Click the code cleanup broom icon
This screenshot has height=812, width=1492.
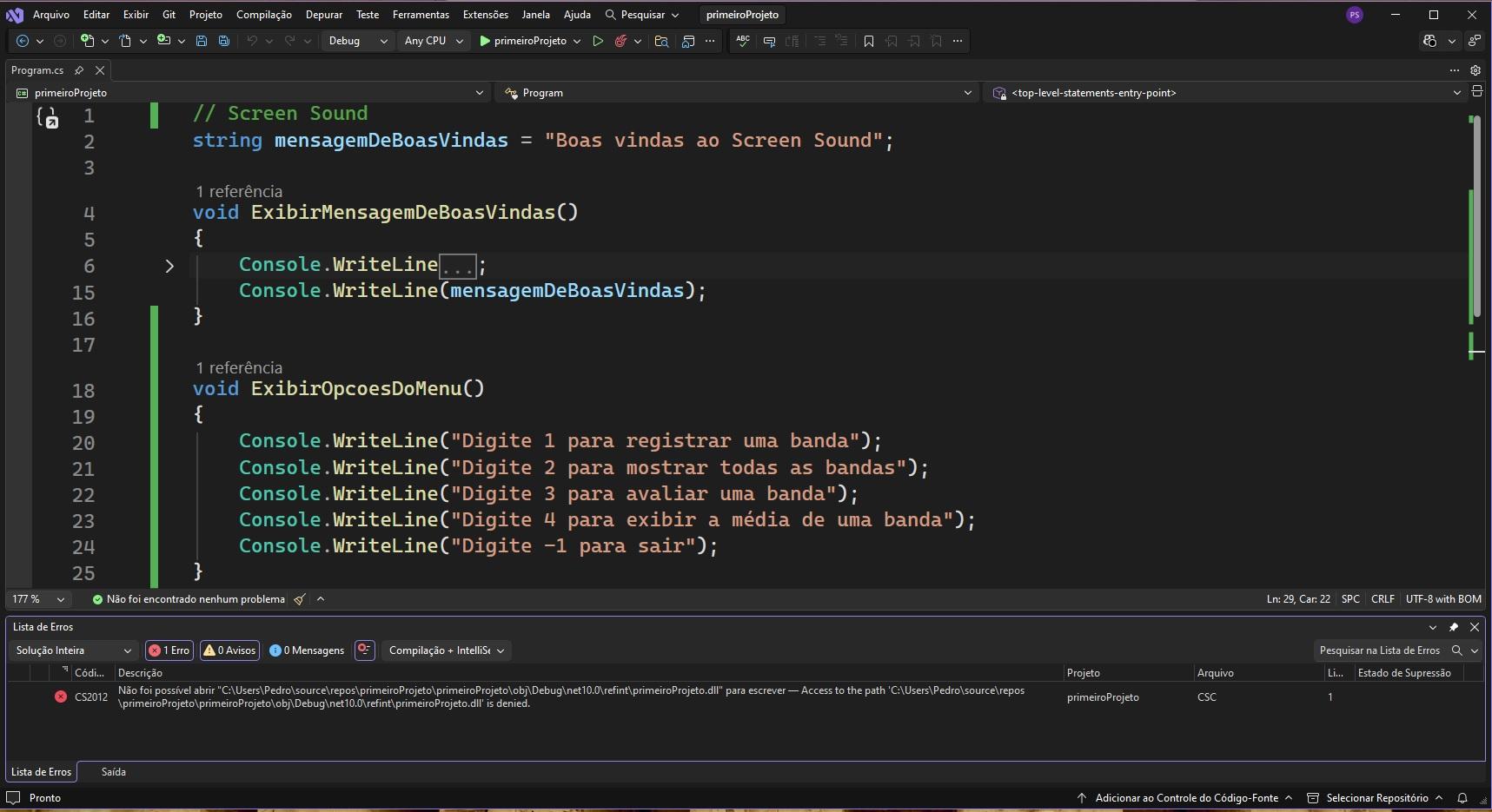coord(300,599)
